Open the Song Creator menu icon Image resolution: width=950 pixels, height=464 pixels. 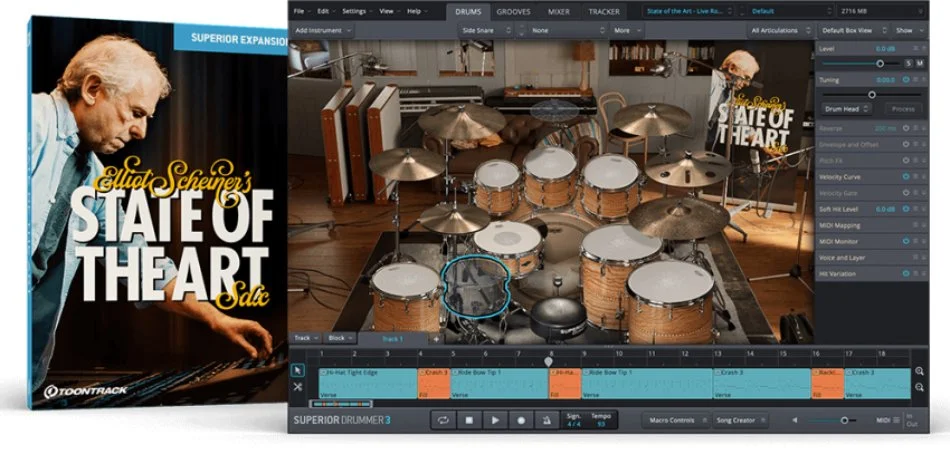762,420
